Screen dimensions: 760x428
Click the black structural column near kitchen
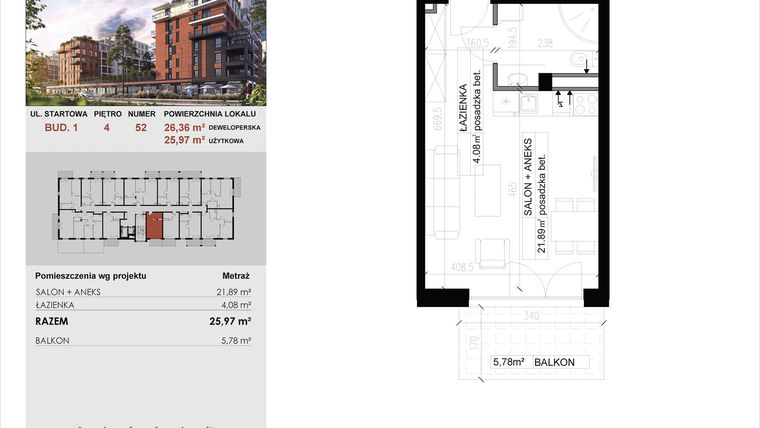tap(545, 82)
